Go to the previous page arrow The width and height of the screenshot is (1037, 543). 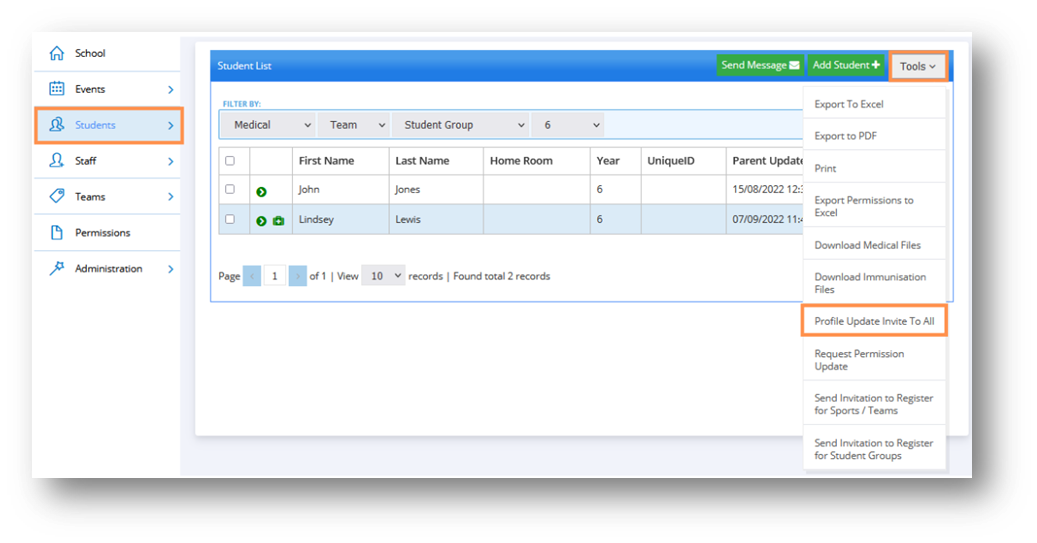(252, 276)
